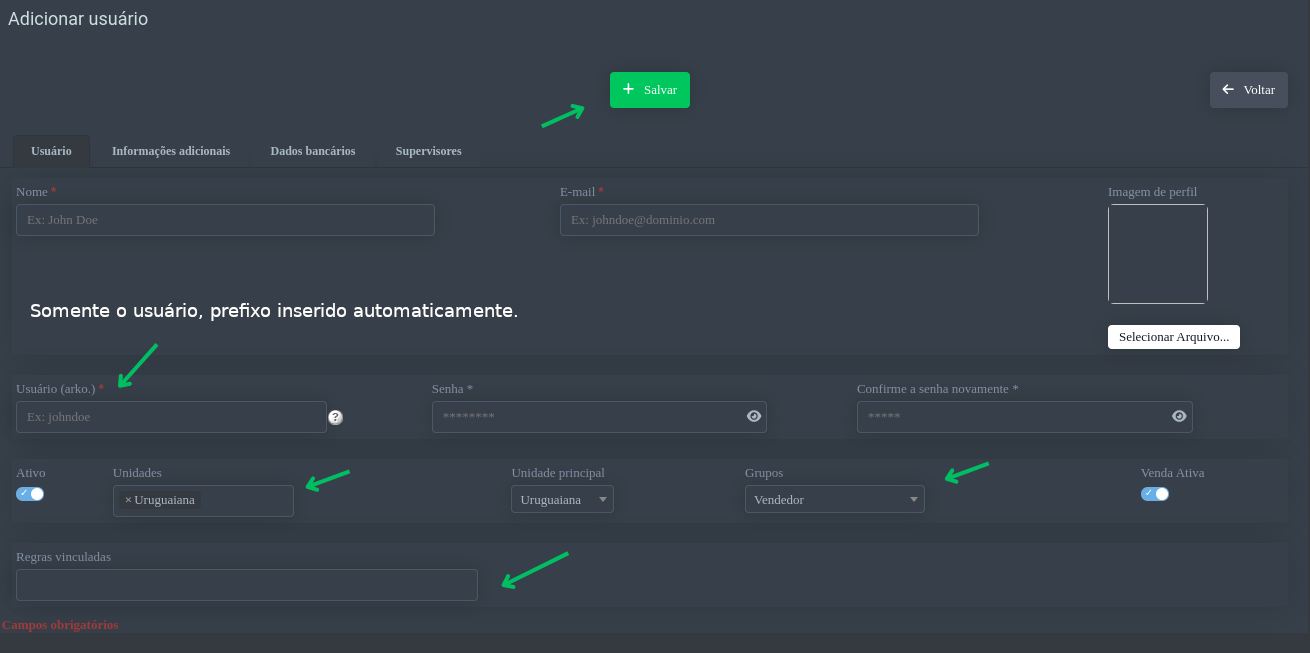The image size is (1310, 653).
Task: Open the Unidade principal dropdown
Action: [x=562, y=499]
